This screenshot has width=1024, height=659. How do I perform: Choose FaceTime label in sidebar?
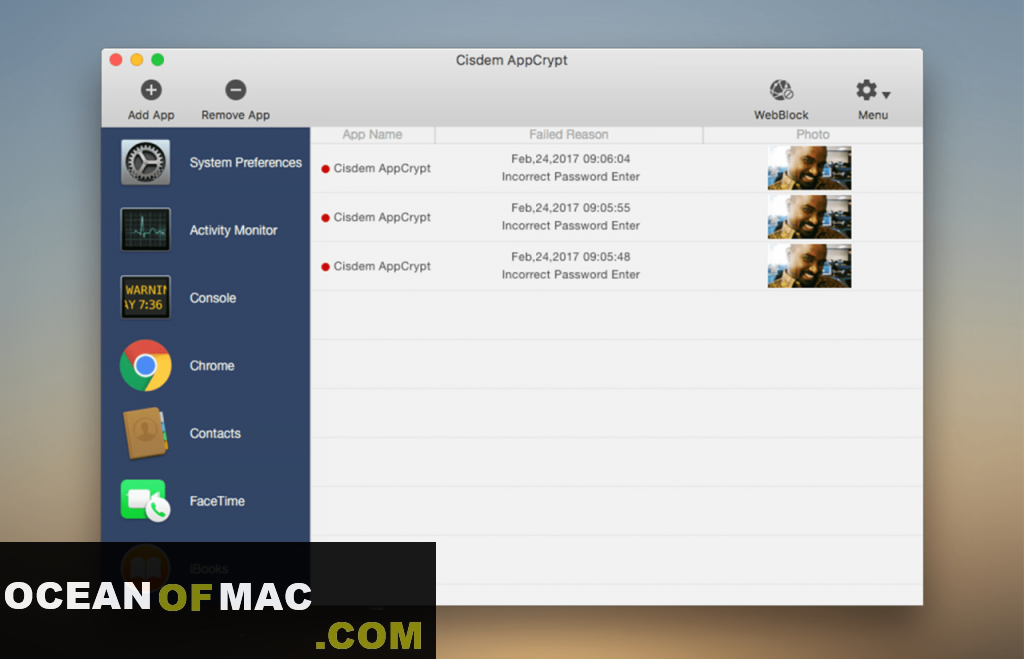coord(217,501)
